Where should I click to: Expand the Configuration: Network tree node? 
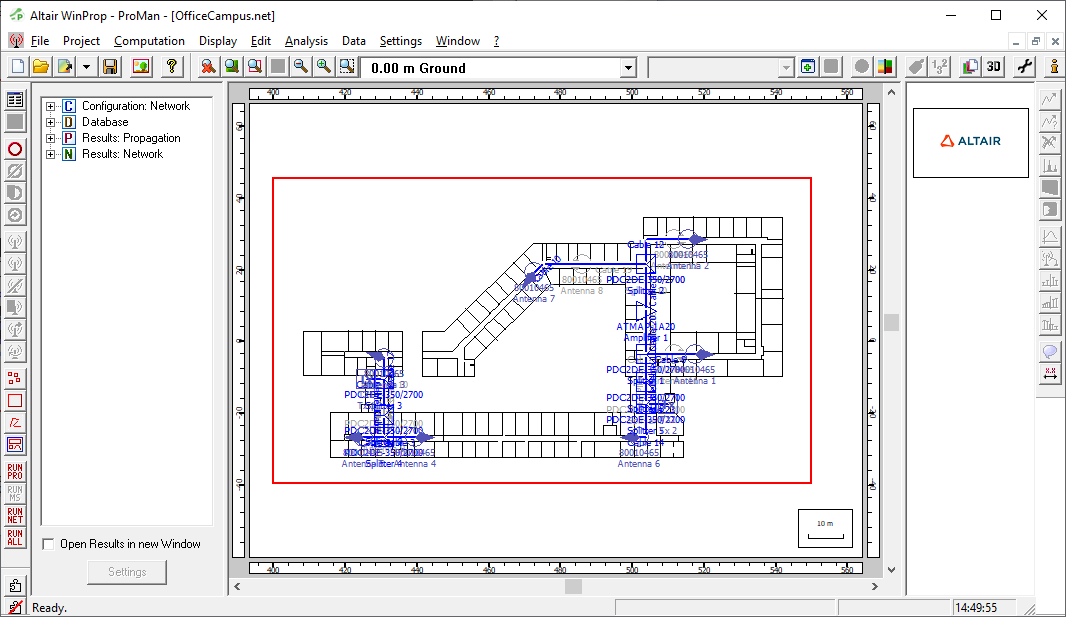tap(50, 106)
